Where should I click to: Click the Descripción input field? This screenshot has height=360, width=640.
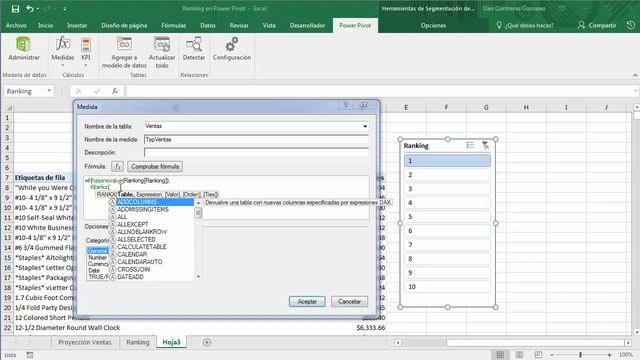[x=256, y=152]
